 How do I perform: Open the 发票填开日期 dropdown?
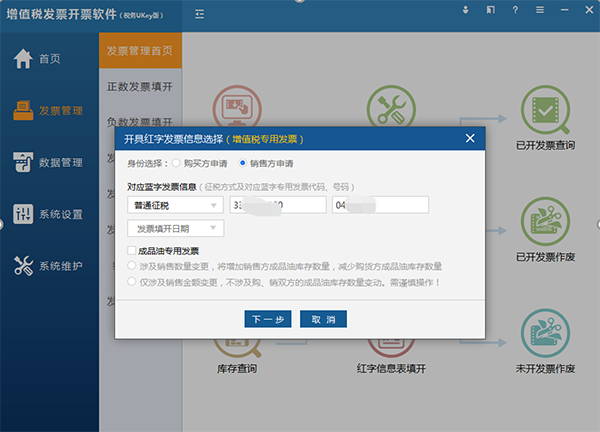click(175, 228)
